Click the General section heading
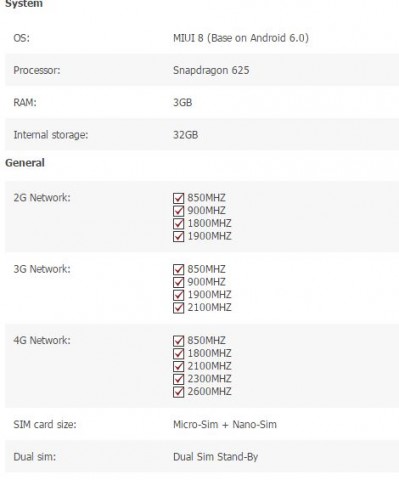Image resolution: width=399 pixels, height=480 pixels. point(25,163)
